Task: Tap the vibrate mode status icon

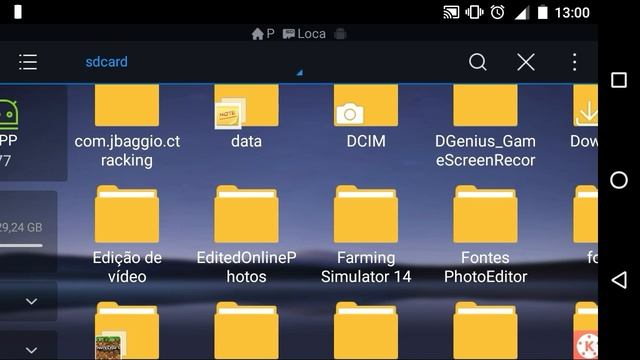Action: click(474, 12)
